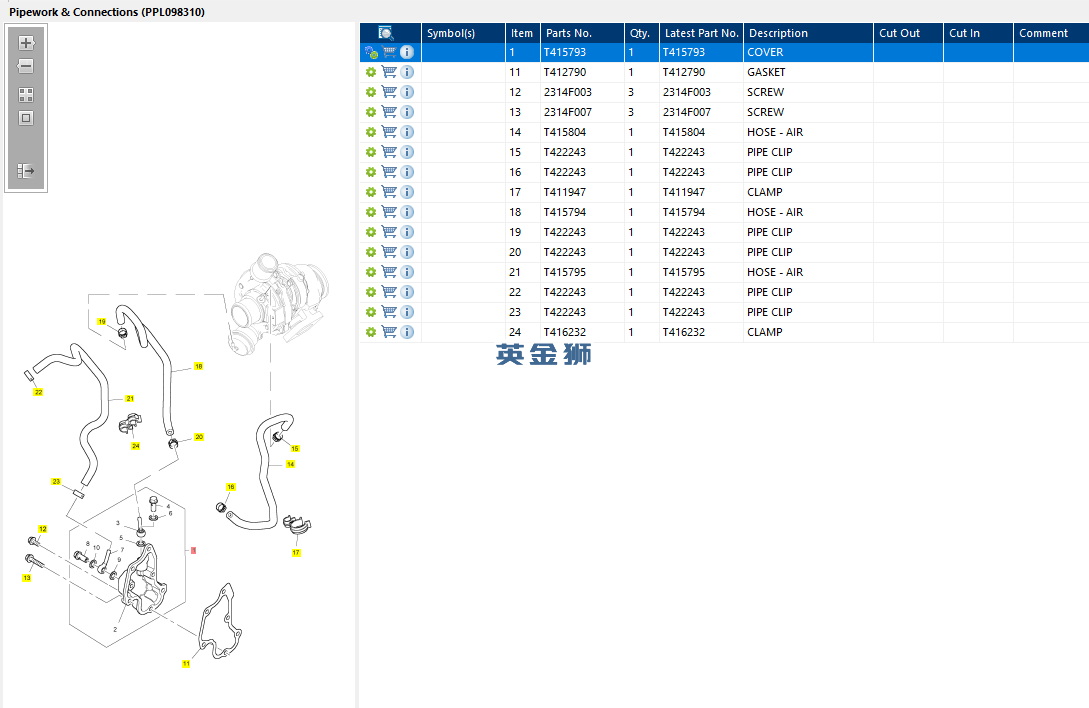The height and width of the screenshot is (708, 1089).
Task: Open info for SCREW 2314F003
Action: 408,92
